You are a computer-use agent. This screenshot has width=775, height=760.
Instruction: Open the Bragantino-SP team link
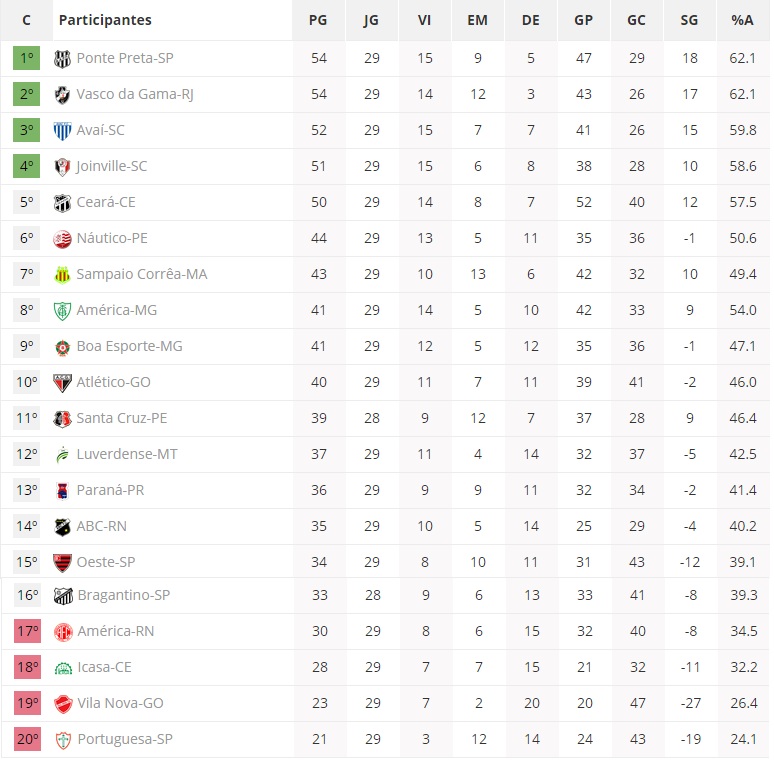coord(124,595)
